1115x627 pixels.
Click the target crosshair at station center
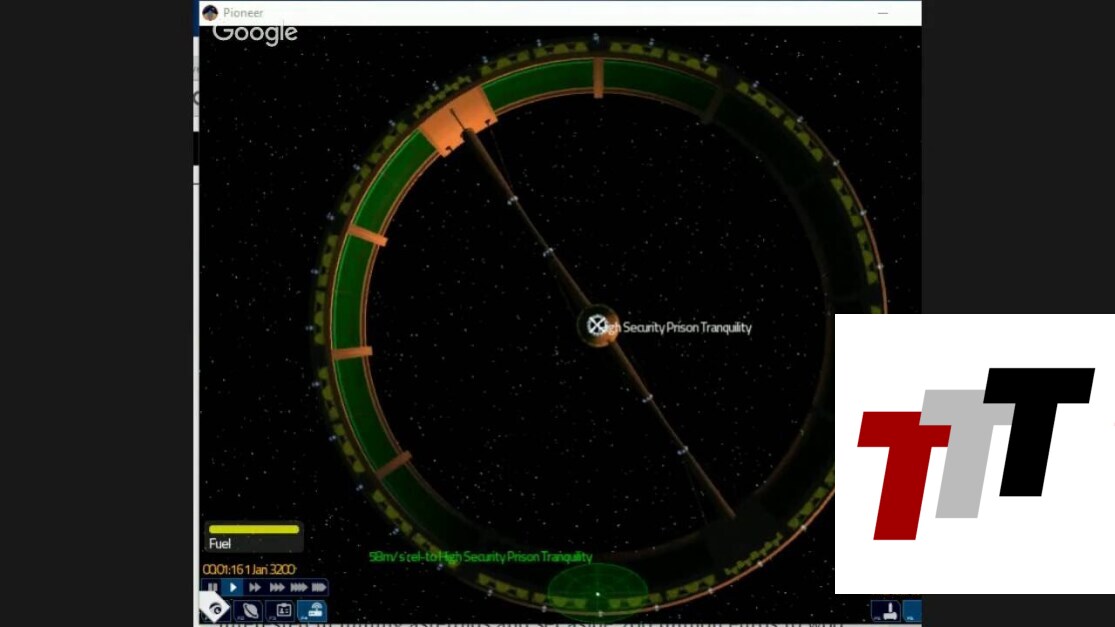pos(597,325)
